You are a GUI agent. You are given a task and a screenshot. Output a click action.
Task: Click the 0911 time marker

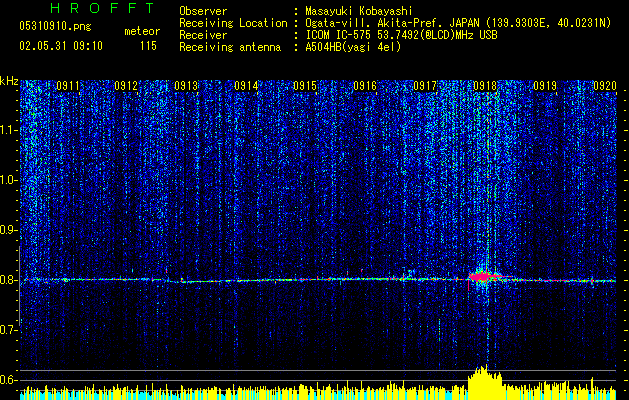(x=68, y=86)
